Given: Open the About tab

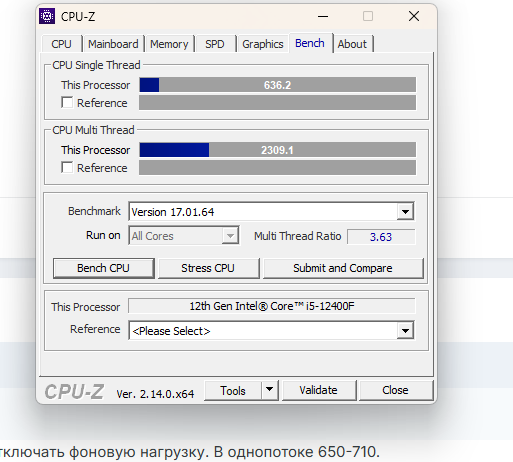Looking at the screenshot, I should point(352,44).
